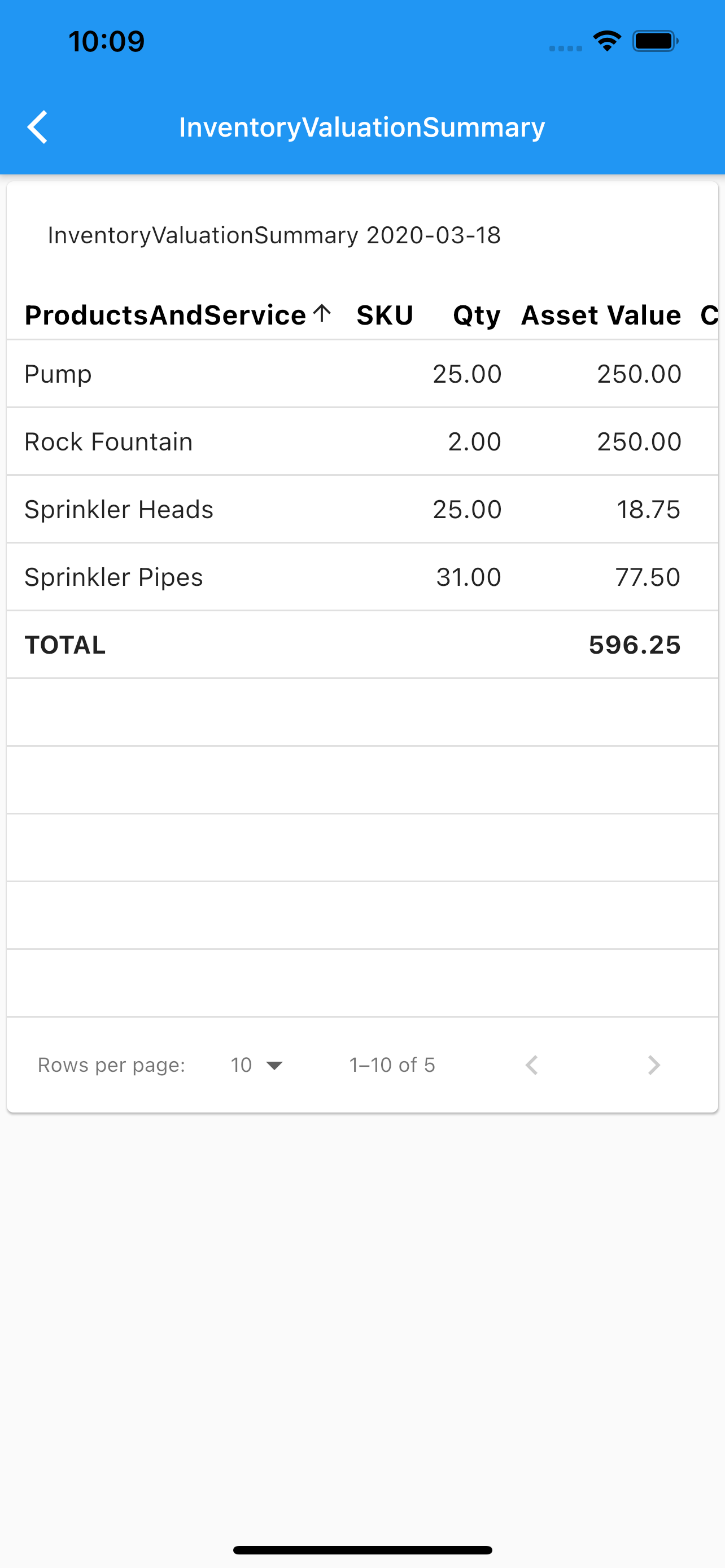Tap the back arrow in header
Image resolution: width=725 pixels, height=1568 pixels.
pyautogui.click(x=38, y=127)
